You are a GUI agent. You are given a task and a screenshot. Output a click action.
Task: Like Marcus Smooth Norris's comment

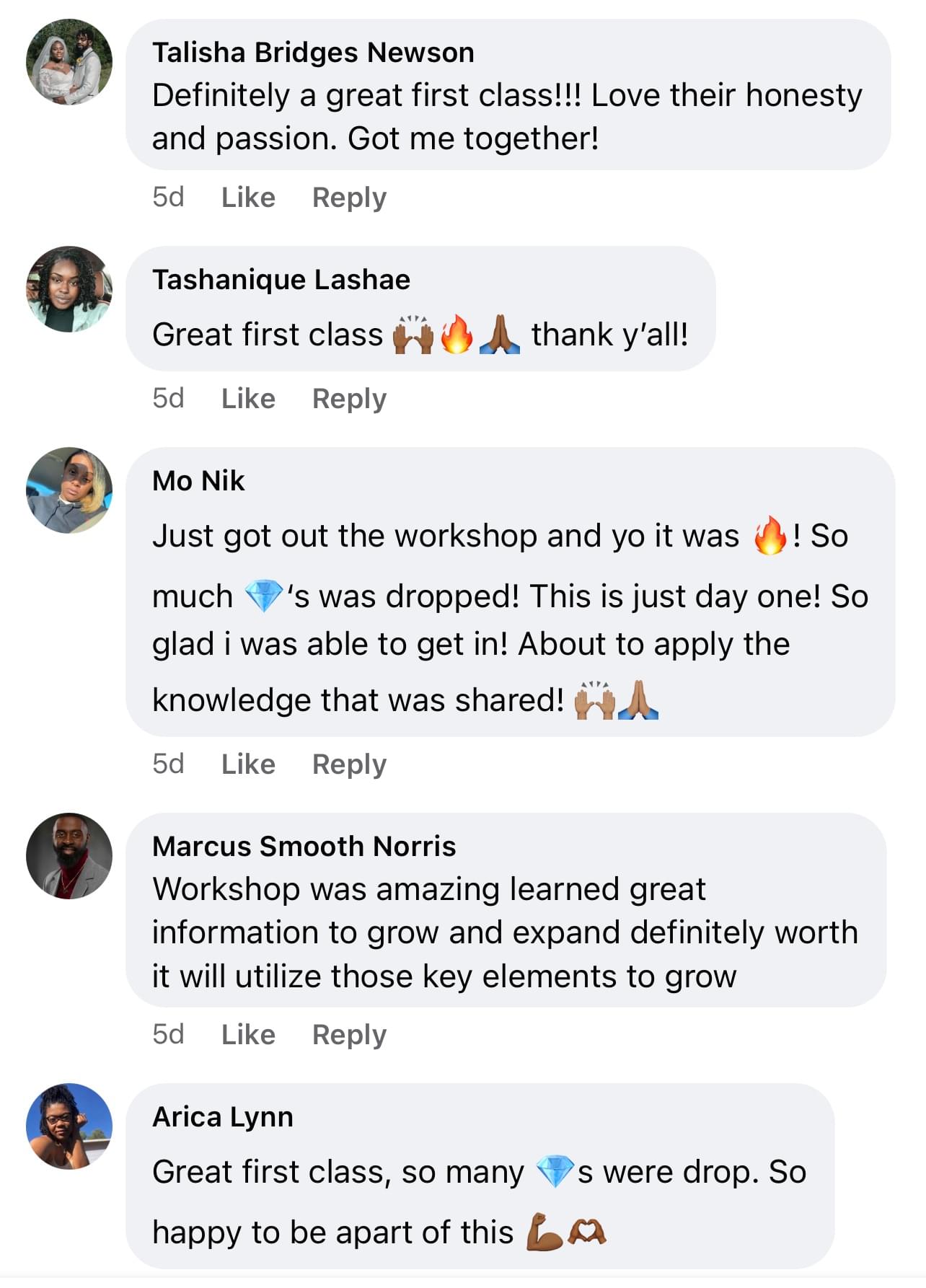[x=248, y=1035]
